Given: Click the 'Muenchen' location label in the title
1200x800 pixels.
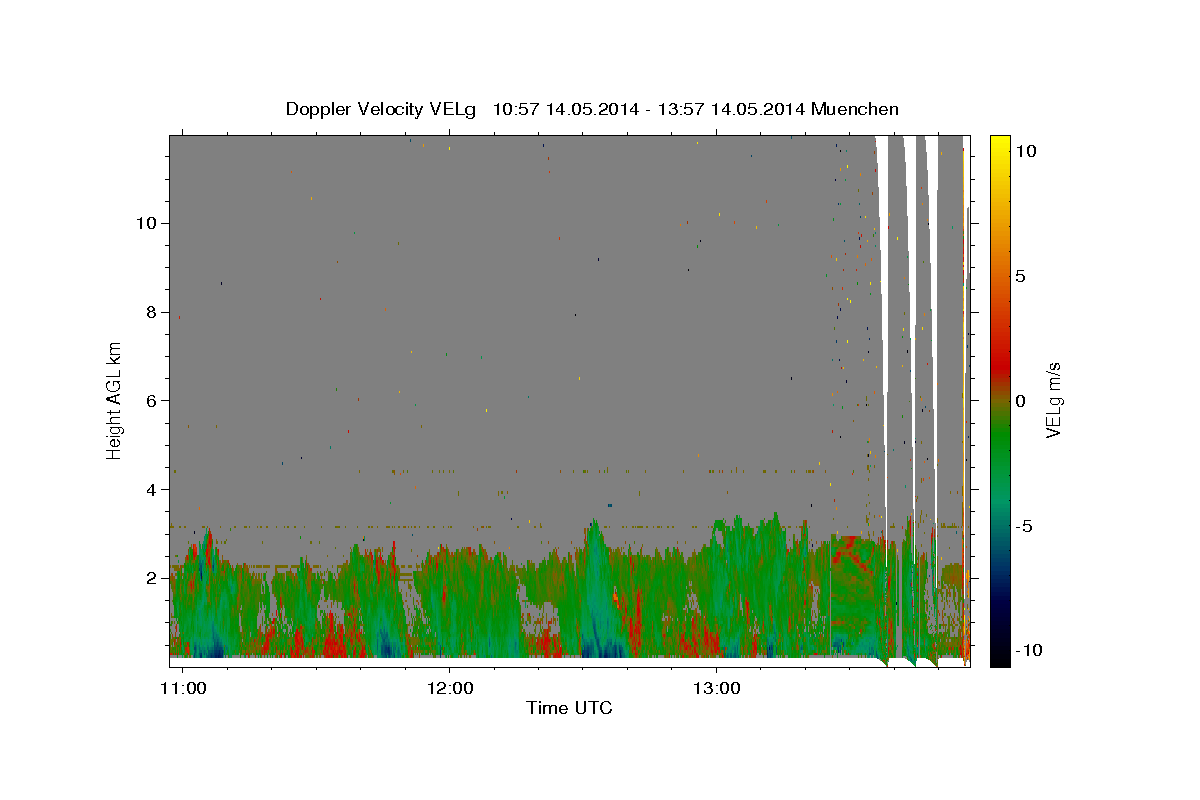Looking at the screenshot, I should 853,109.
